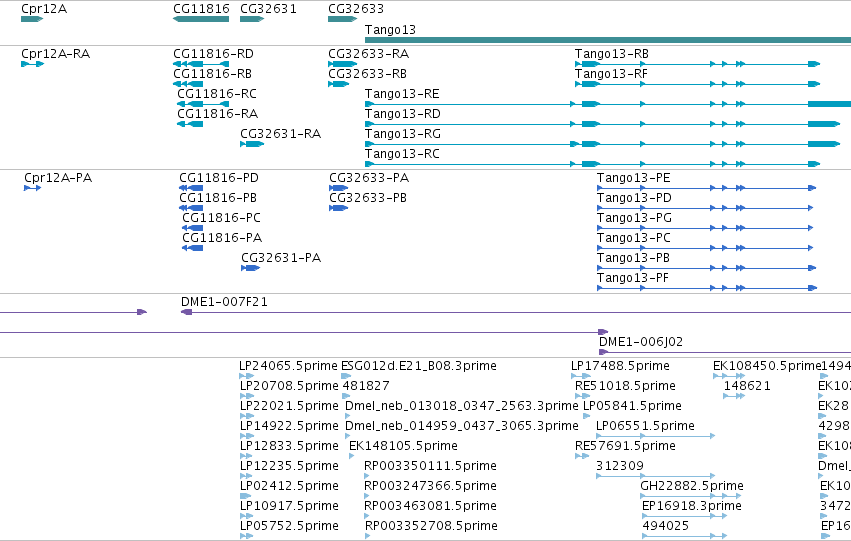Viewport: 851px width, 541px height.
Task: Click the Tango13 gene span bar
Action: [608, 40]
